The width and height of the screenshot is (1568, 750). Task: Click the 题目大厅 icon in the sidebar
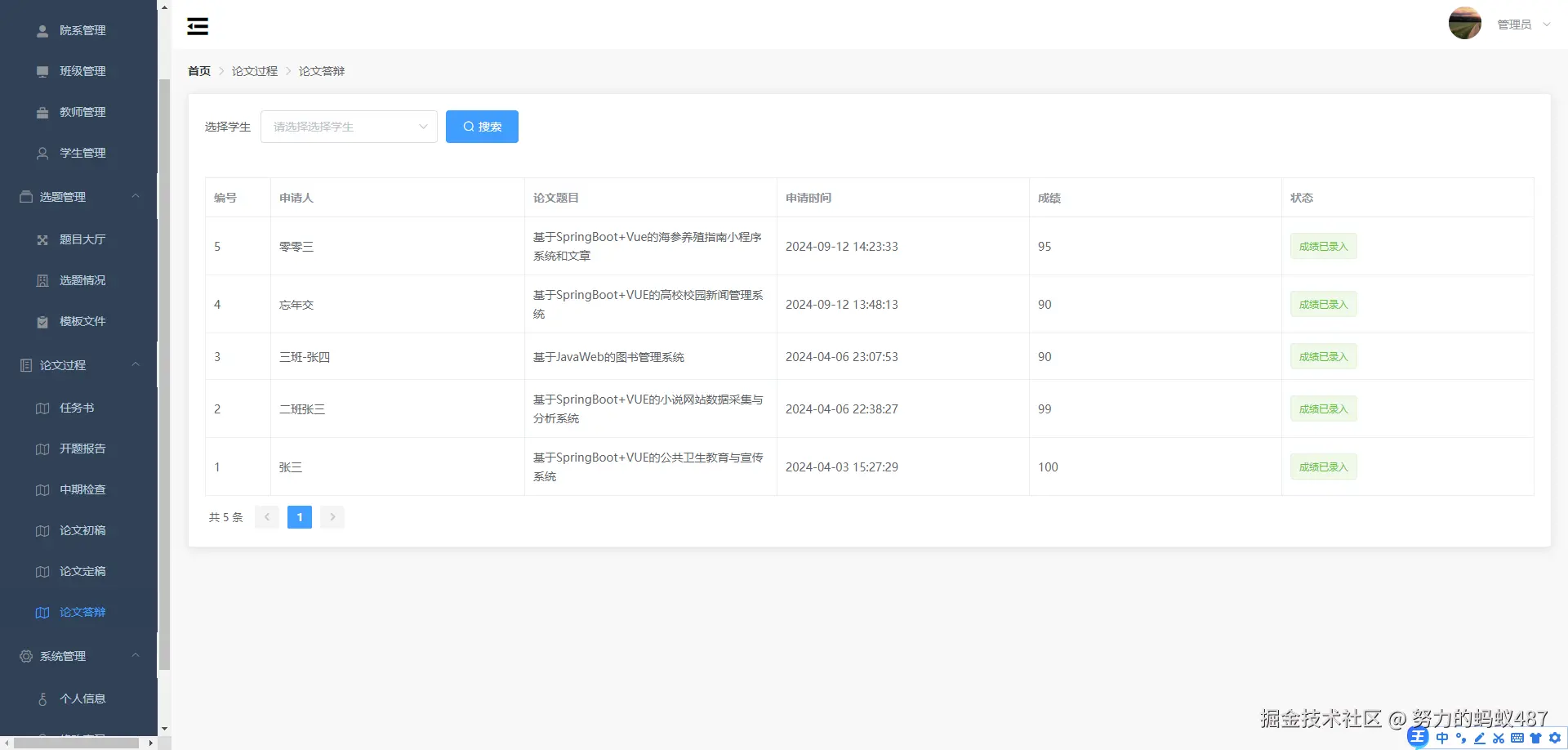pos(42,239)
